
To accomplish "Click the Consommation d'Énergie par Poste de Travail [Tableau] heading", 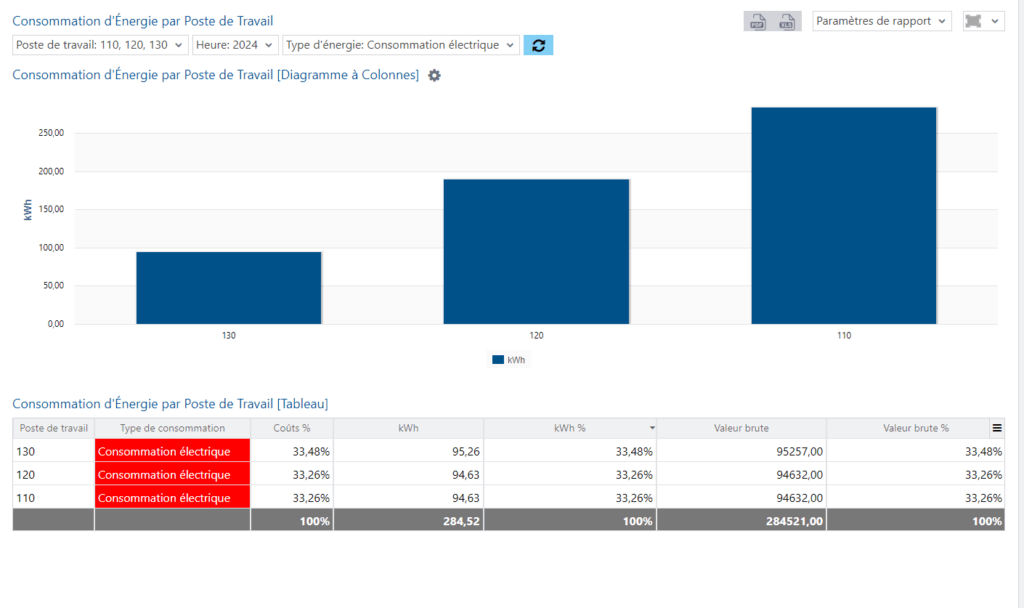I will point(170,404).
